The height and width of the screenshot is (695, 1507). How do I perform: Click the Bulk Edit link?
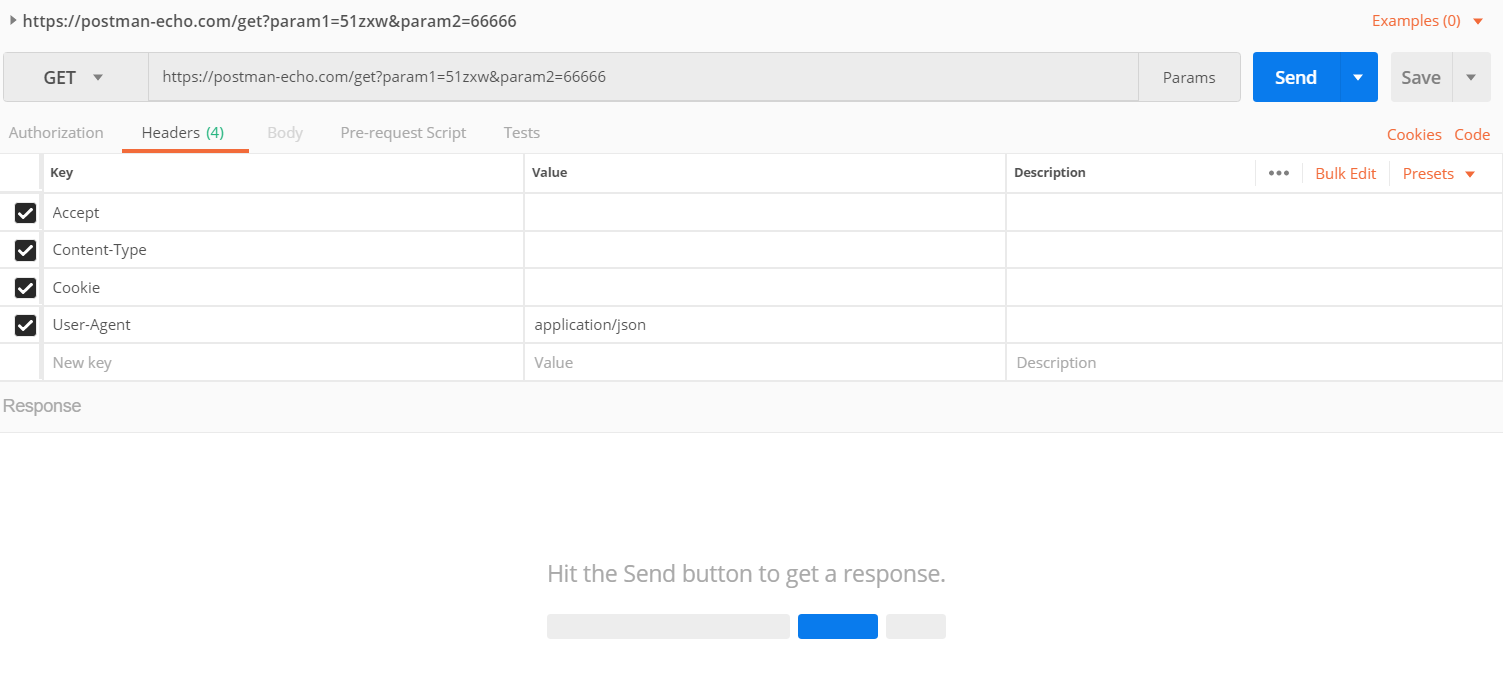point(1345,174)
